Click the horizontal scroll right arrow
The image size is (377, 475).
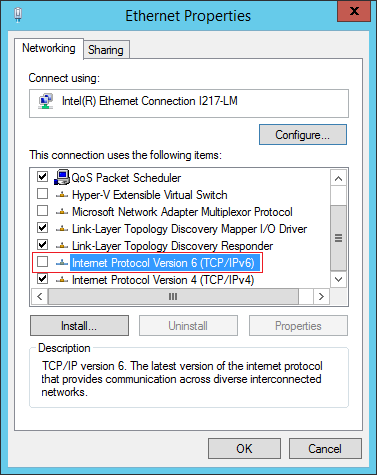pyautogui.click(x=321, y=297)
